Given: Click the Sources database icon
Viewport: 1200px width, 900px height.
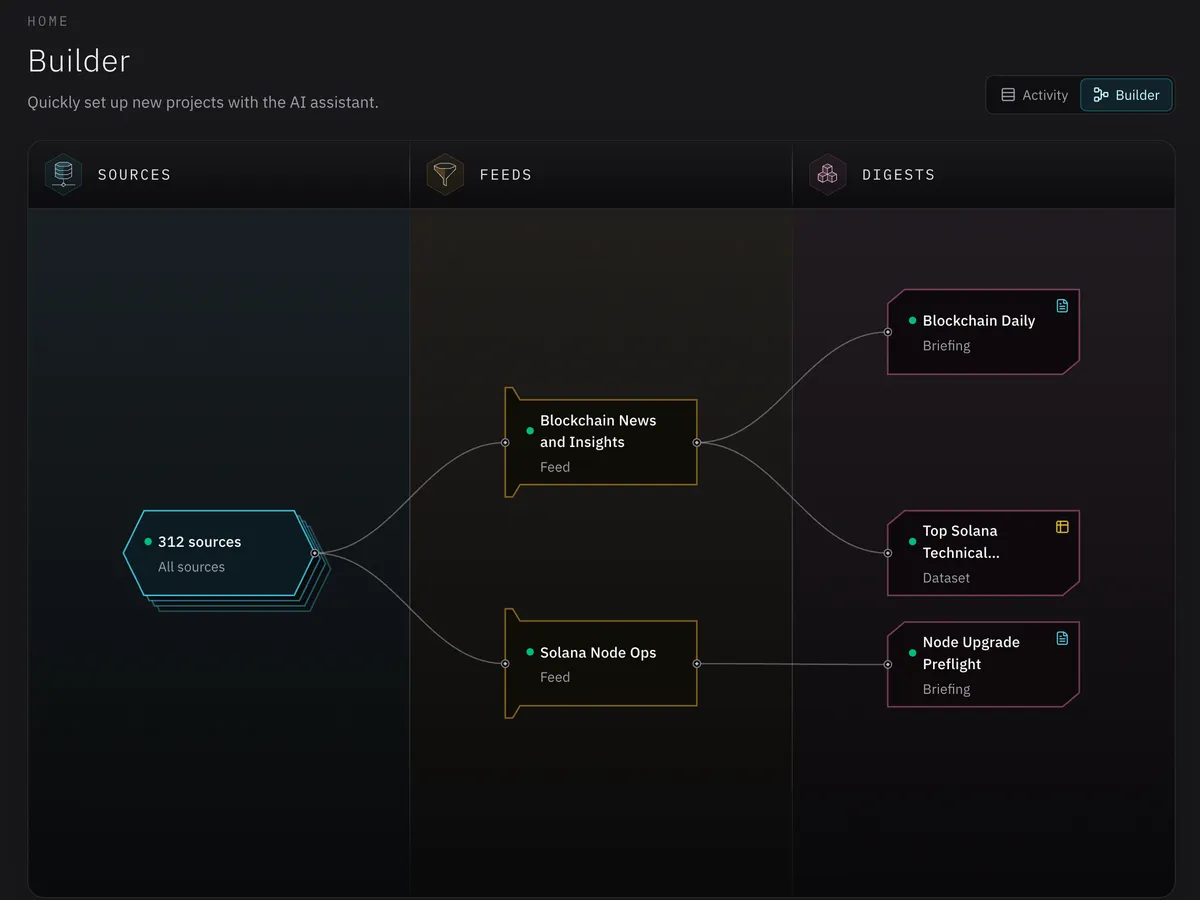Looking at the screenshot, I should (64, 174).
